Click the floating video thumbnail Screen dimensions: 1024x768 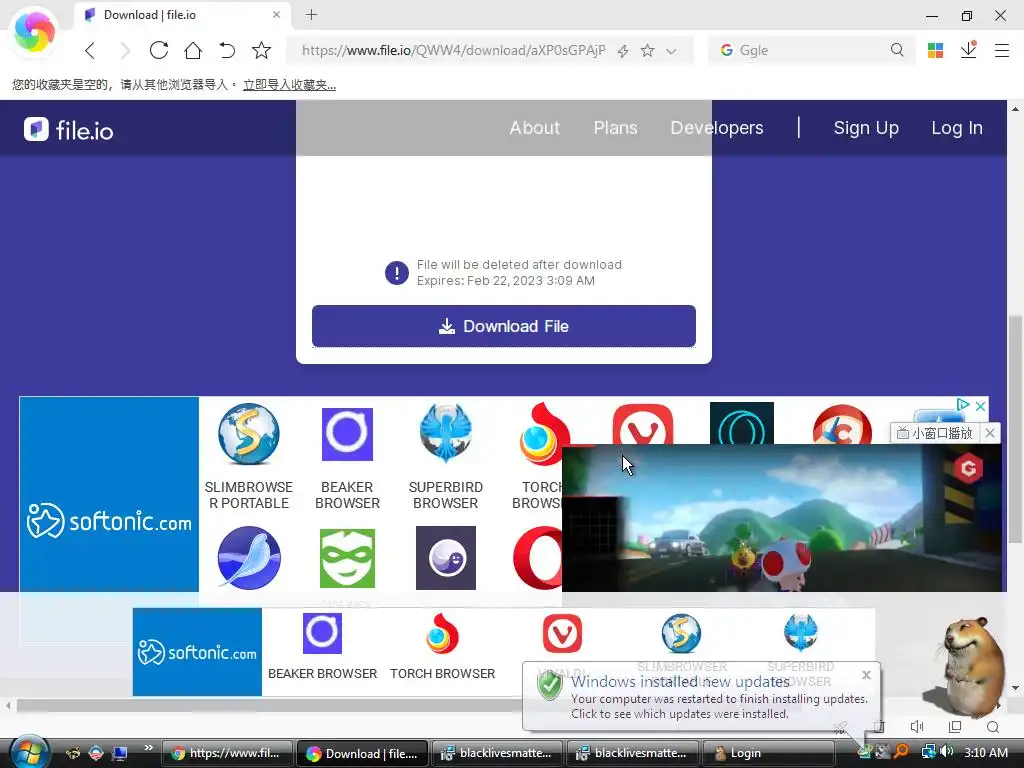point(782,518)
